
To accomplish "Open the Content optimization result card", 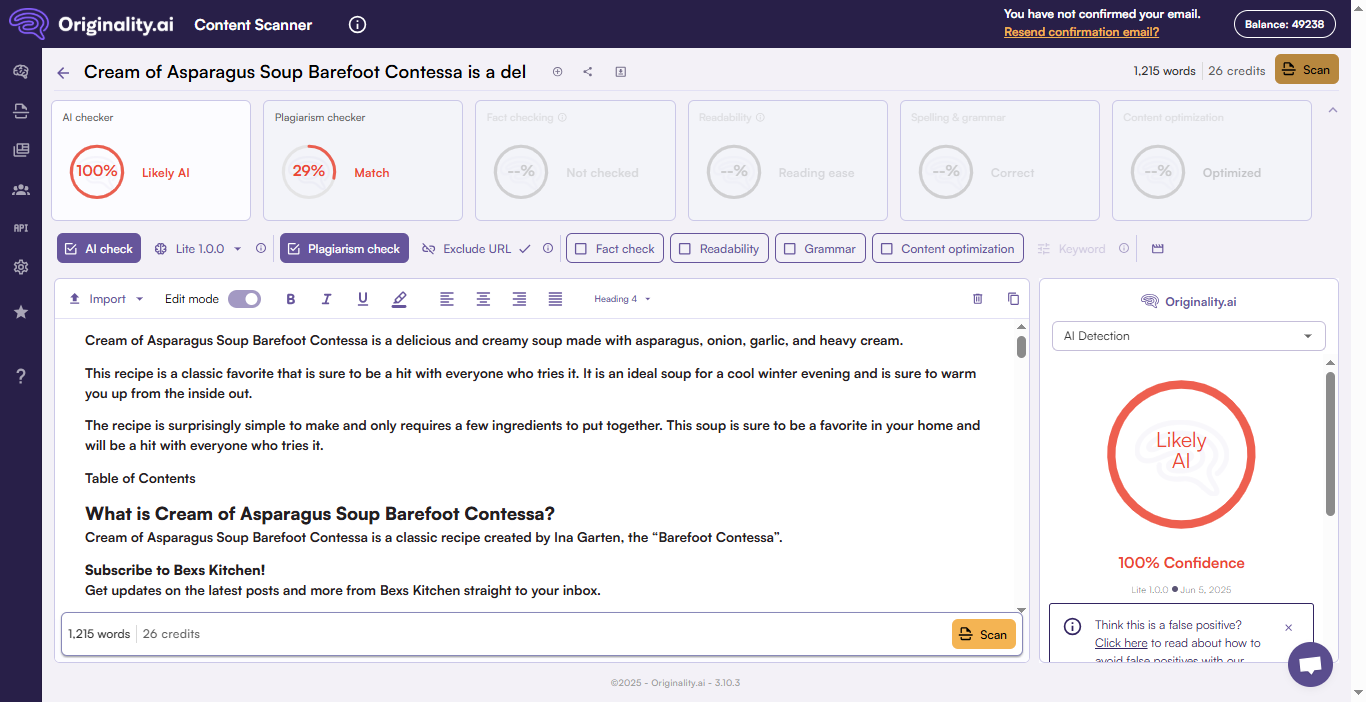I will coord(1212,160).
